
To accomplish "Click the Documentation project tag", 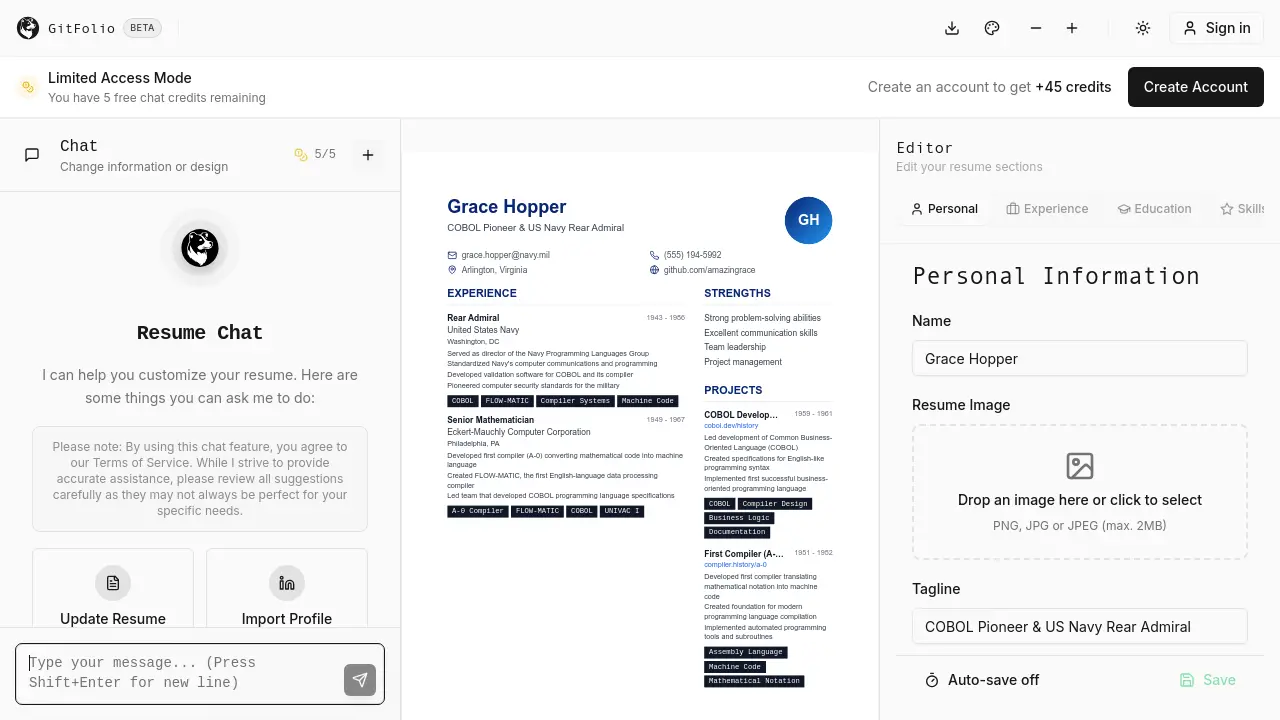I will 737,532.
